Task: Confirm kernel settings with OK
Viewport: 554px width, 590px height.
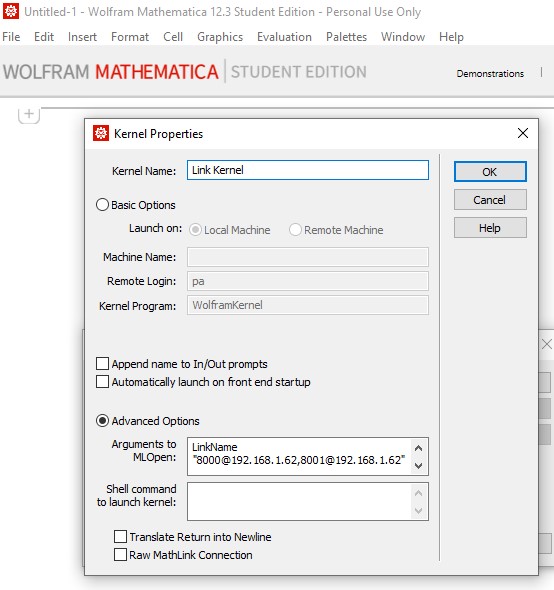Action: pos(490,172)
